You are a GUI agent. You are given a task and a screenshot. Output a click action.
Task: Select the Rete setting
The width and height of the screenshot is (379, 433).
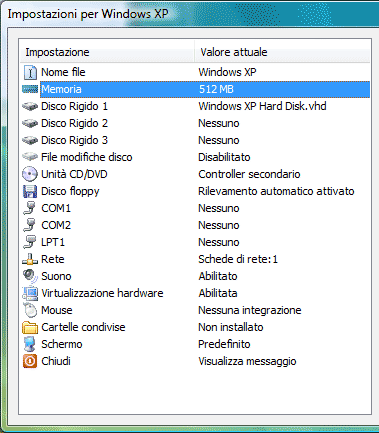pyautogui.click(x=52, y=259)
